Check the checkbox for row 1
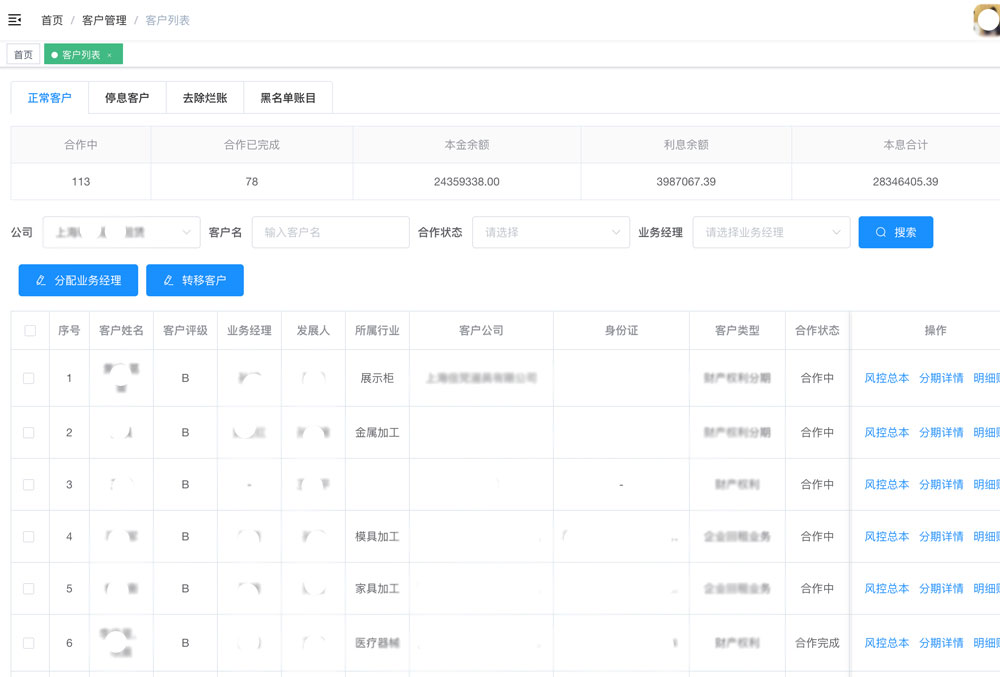This screenshot has width=1000, height=677. 29,378
